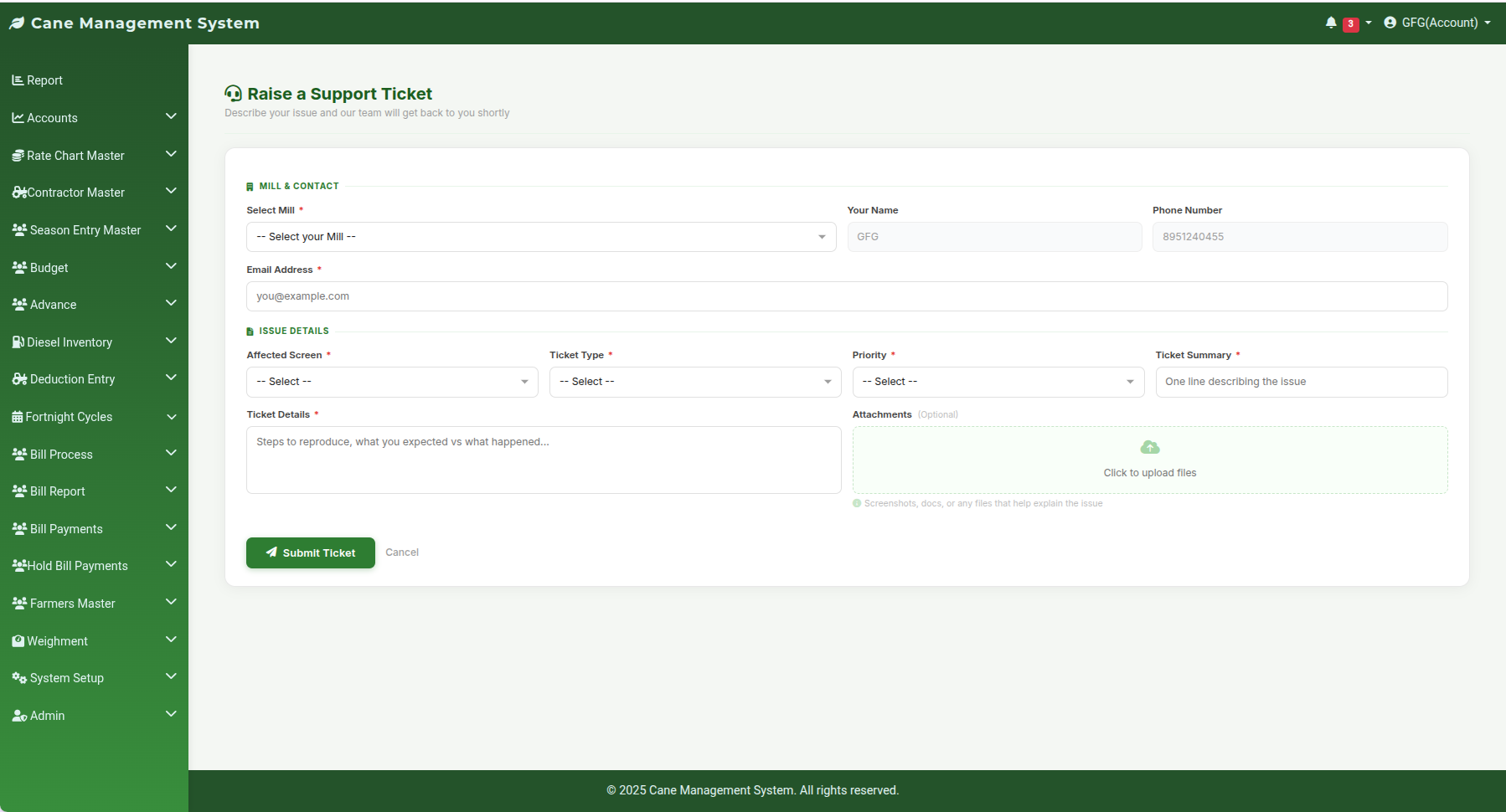
Task: Cancel the ticket form
Action: (x=402, y=552)
